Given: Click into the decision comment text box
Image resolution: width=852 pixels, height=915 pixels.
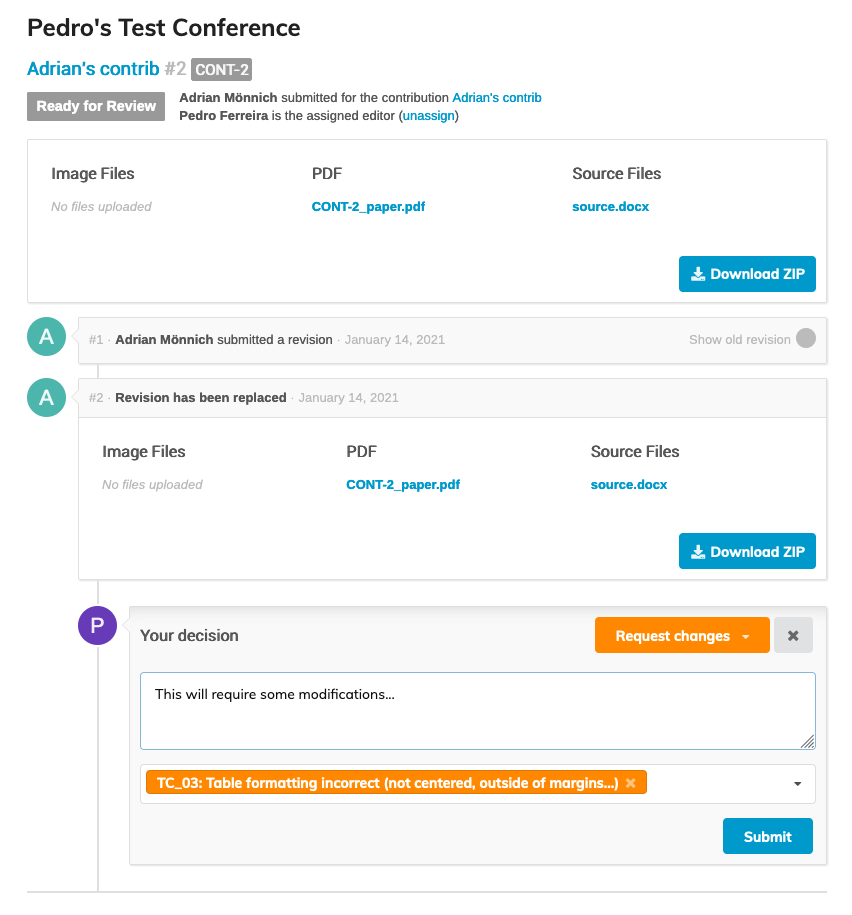Looking at the screenshot, I should click(477, 711).
